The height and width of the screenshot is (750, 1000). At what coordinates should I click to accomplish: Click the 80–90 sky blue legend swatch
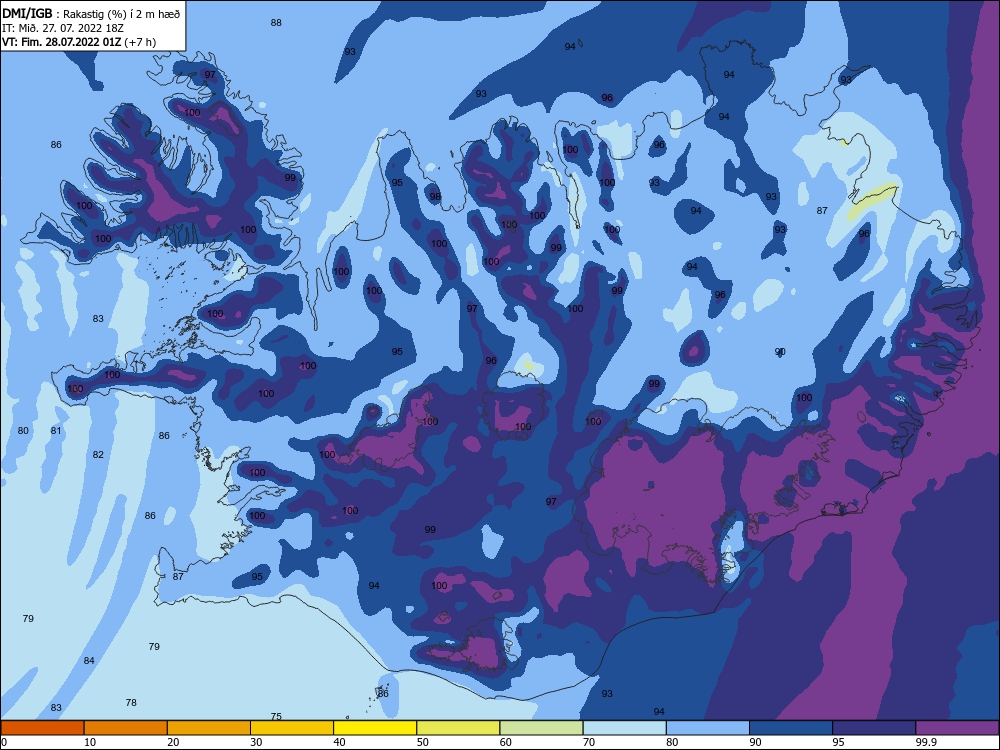(708, 728)
